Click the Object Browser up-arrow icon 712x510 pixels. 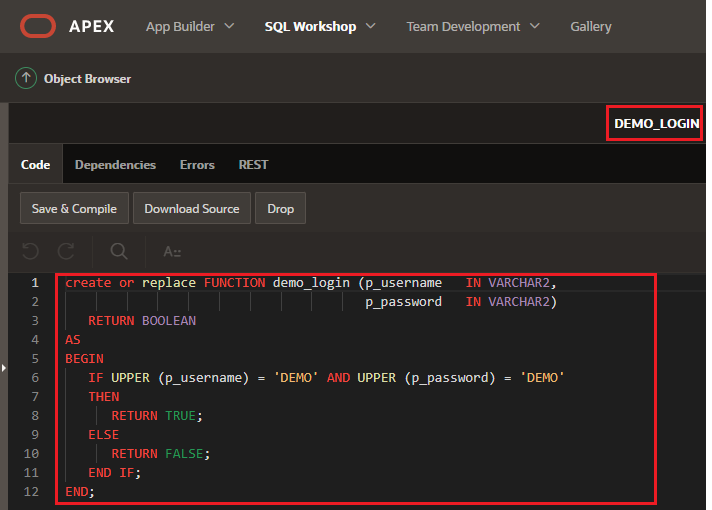click(26, 78)
